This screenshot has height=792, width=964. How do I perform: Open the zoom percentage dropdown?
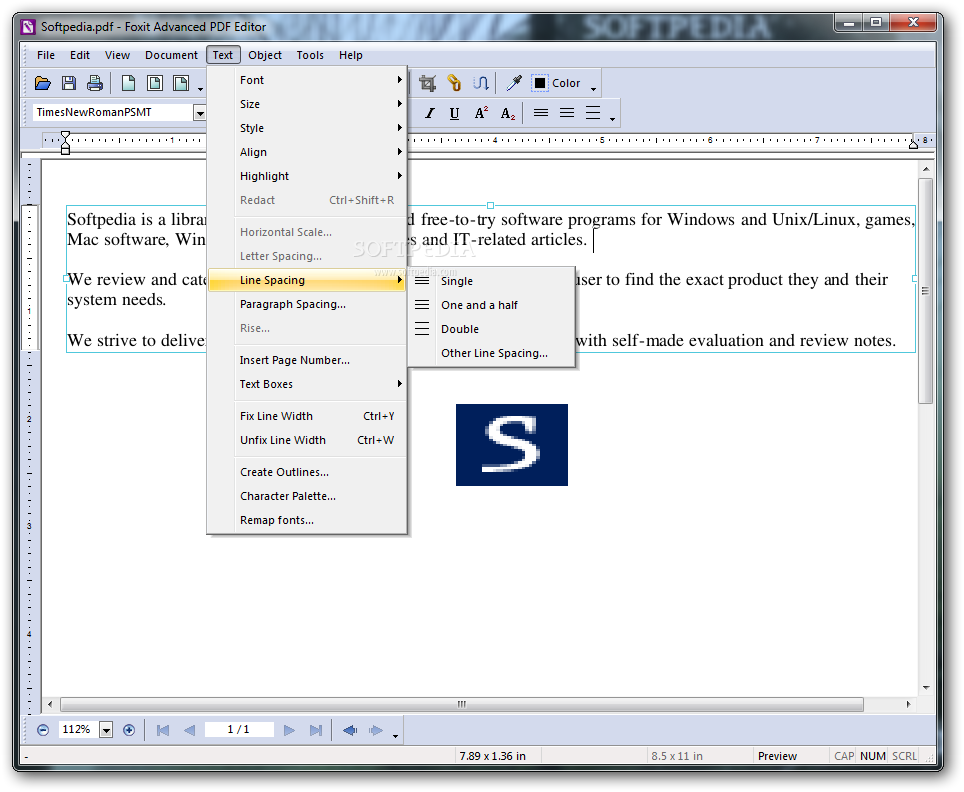pyautogui.click(x=106, y=730)
